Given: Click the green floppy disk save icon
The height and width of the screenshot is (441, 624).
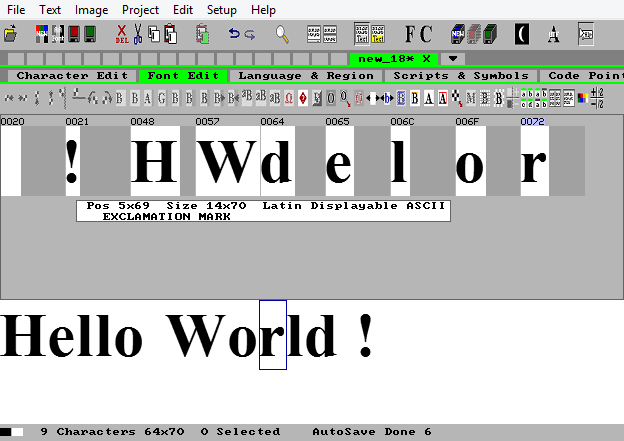Looking at the screenshot, I should (90, 33).
